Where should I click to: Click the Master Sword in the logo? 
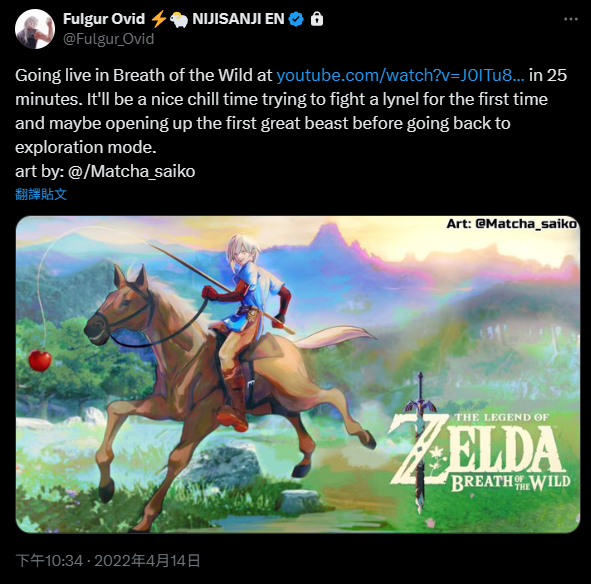pos(420,443)
